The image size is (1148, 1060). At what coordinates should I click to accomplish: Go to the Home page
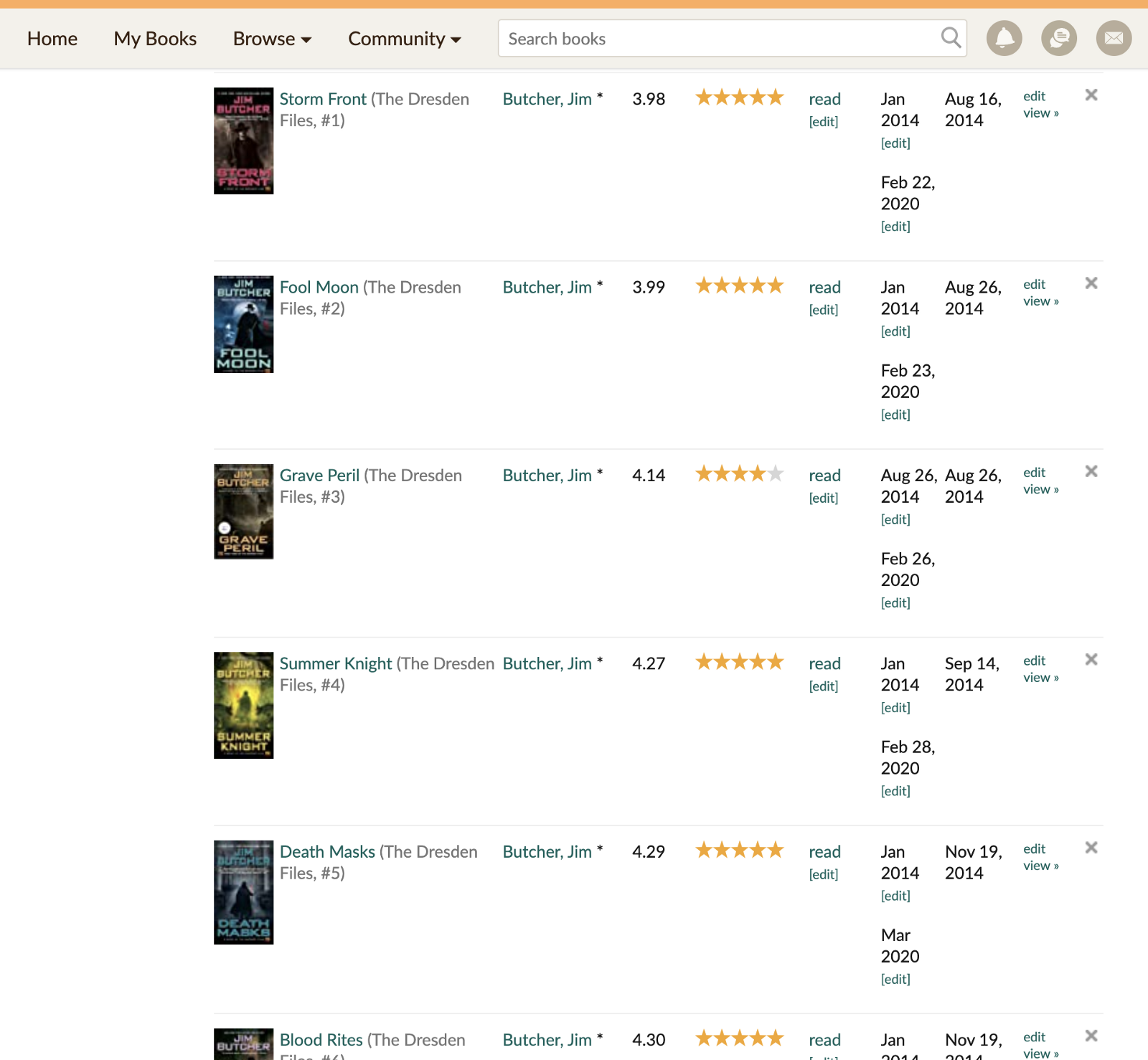(52, 39)
